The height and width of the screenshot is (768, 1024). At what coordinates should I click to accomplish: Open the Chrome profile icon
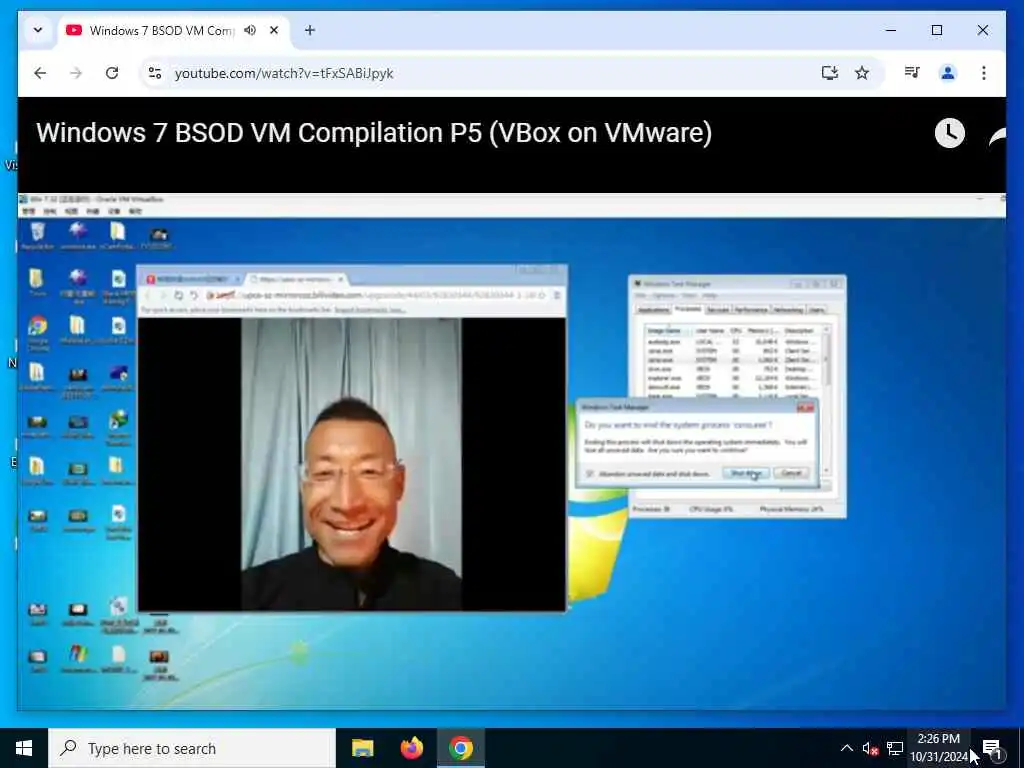[948, 73]
